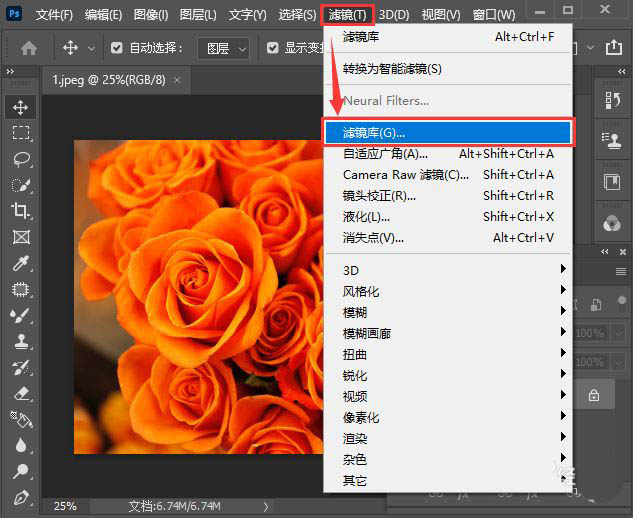Select the Blur tool
The height and width of the screenshot is (518, 633).
21,445
